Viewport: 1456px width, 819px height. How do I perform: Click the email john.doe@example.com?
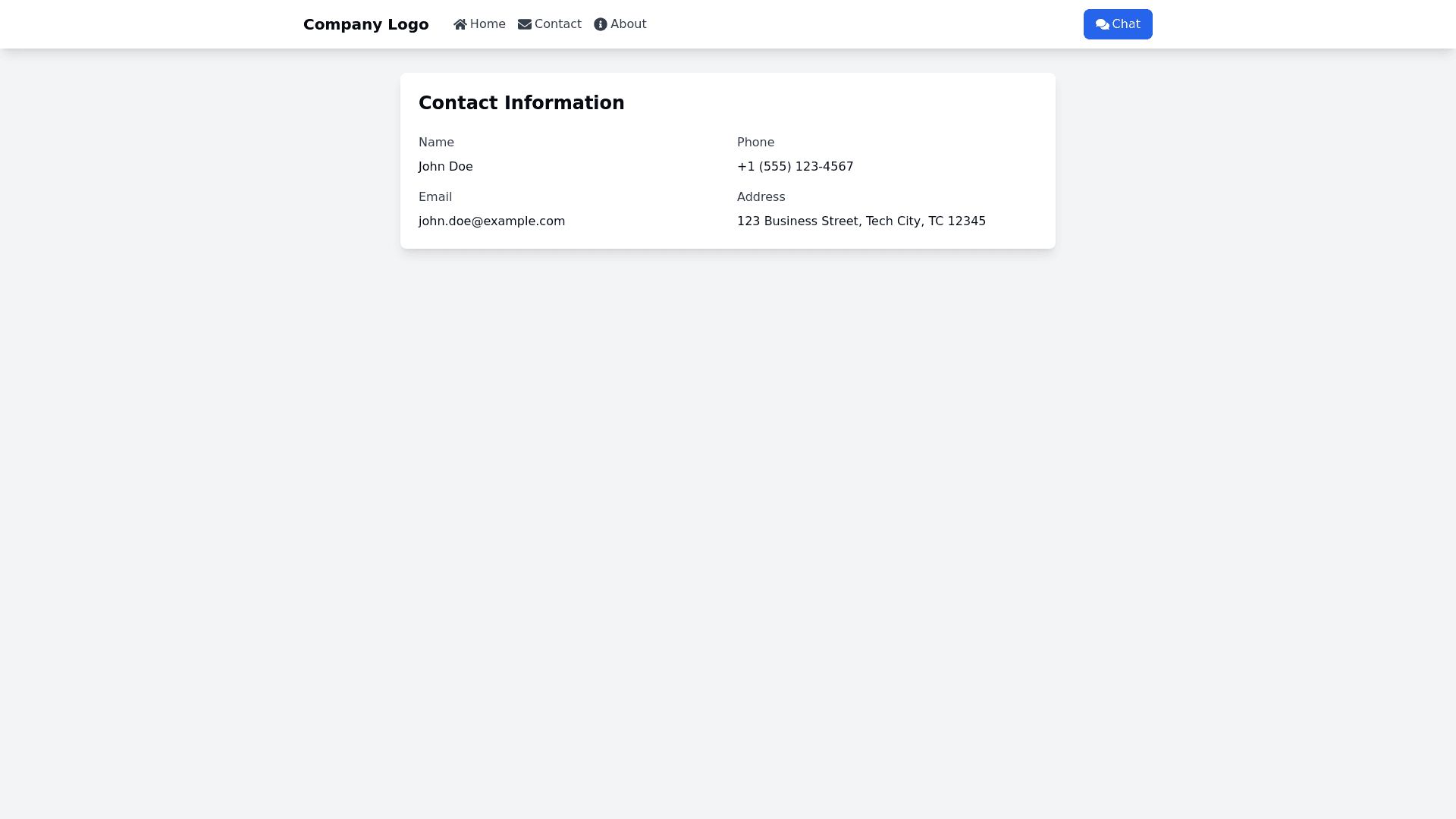[491, 221]
